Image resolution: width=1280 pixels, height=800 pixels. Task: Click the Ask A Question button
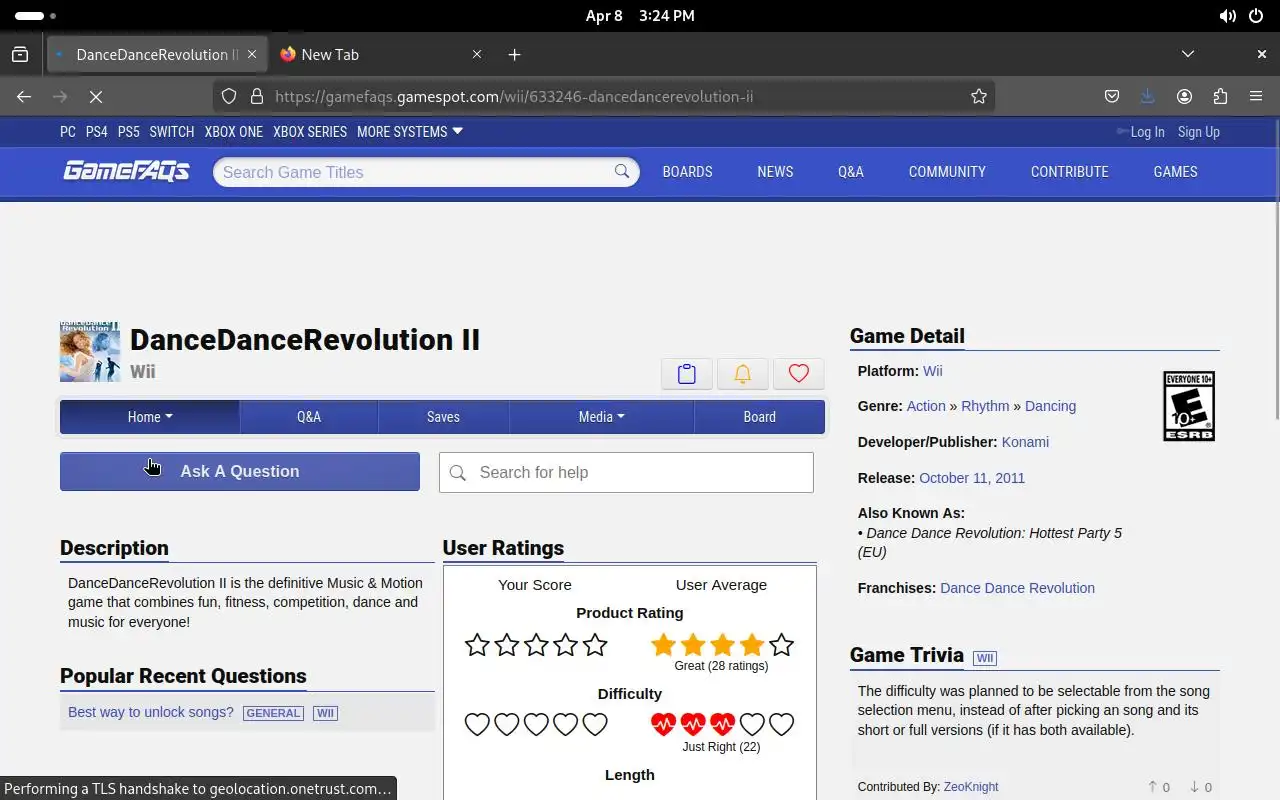tap(240, 471)
